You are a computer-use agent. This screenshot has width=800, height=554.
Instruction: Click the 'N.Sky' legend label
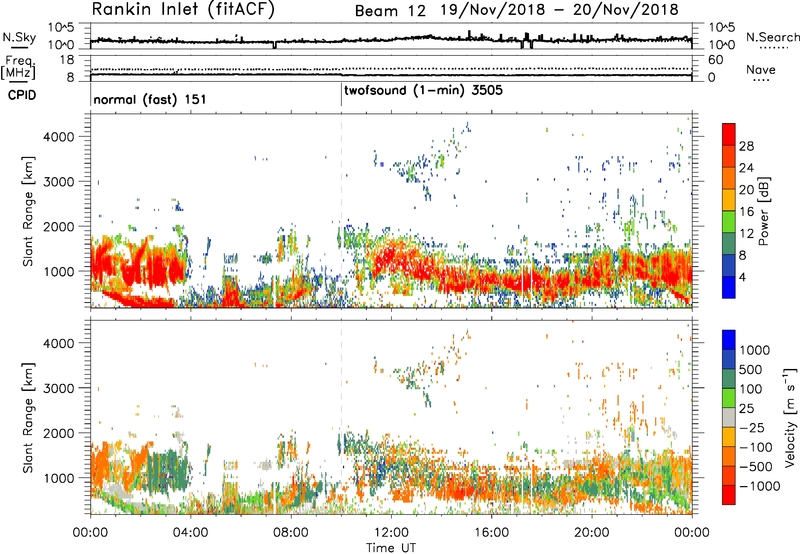(x=19, y=37)
